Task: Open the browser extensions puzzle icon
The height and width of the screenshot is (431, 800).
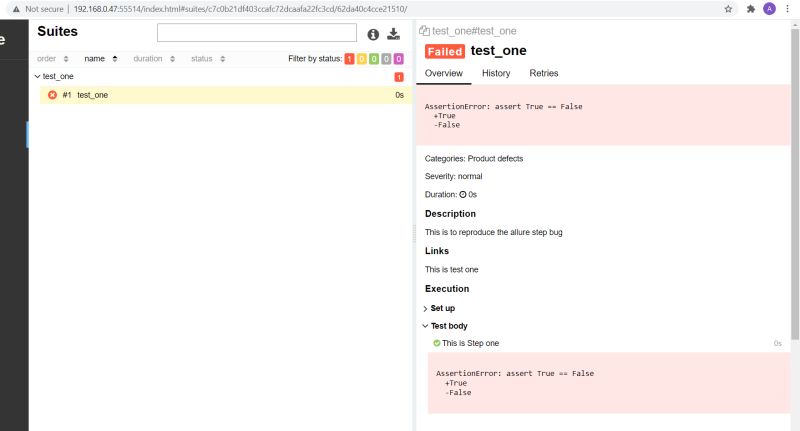Action: coord(751,9)
